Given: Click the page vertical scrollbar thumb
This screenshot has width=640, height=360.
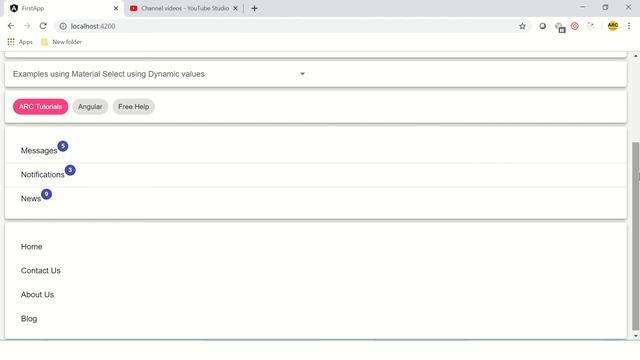Looking at the screenshot, I should (x=636, y=236).
